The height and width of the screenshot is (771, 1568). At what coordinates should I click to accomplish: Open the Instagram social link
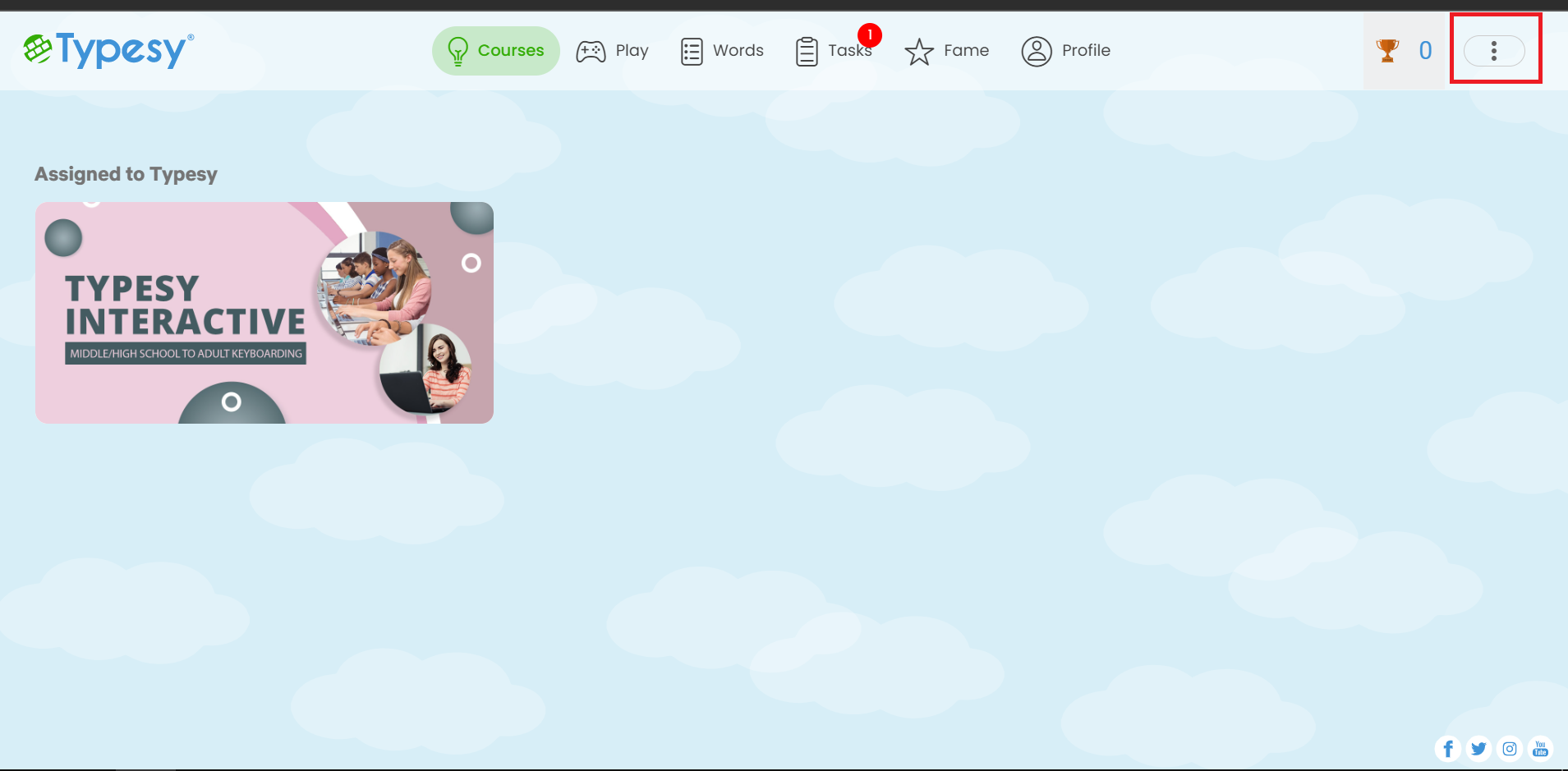[1510, 749]
